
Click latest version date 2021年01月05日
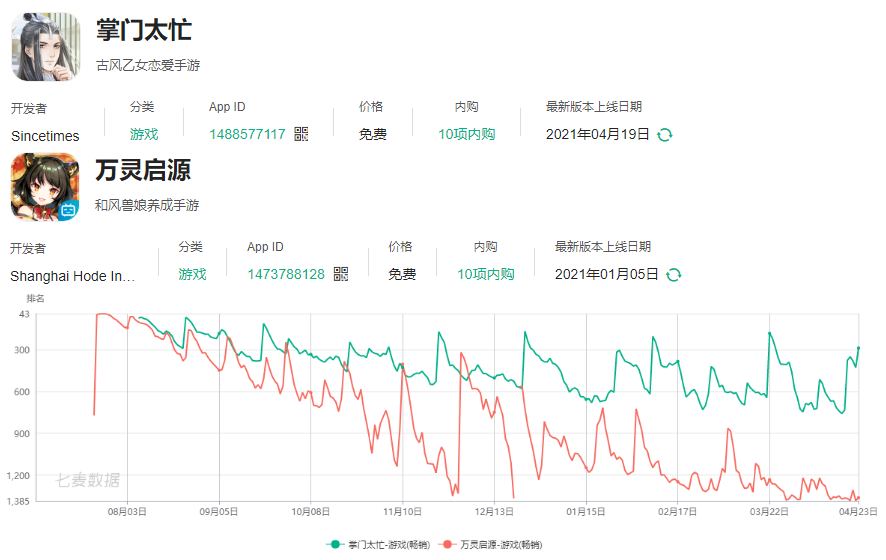tap(606, 274)
